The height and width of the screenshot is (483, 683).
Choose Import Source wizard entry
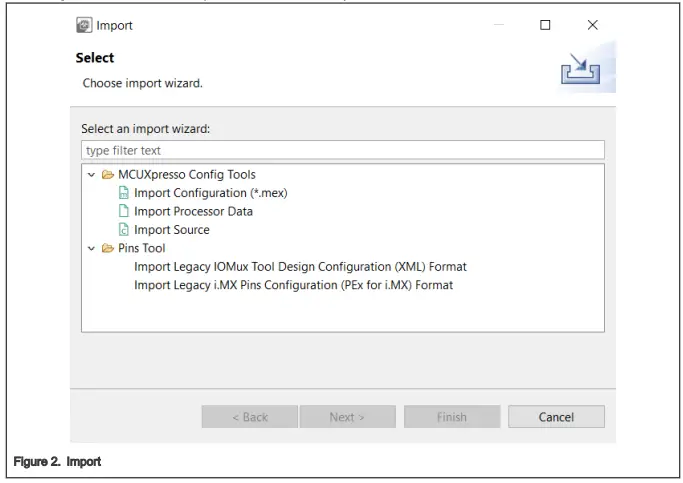[171, 230]
